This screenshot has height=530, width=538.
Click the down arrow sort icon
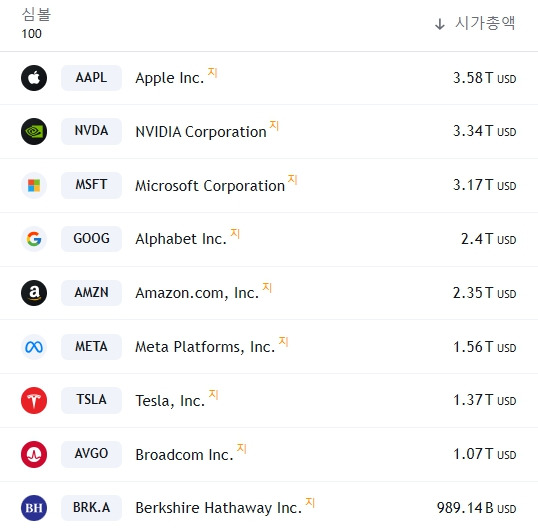[x=440, y=24]
